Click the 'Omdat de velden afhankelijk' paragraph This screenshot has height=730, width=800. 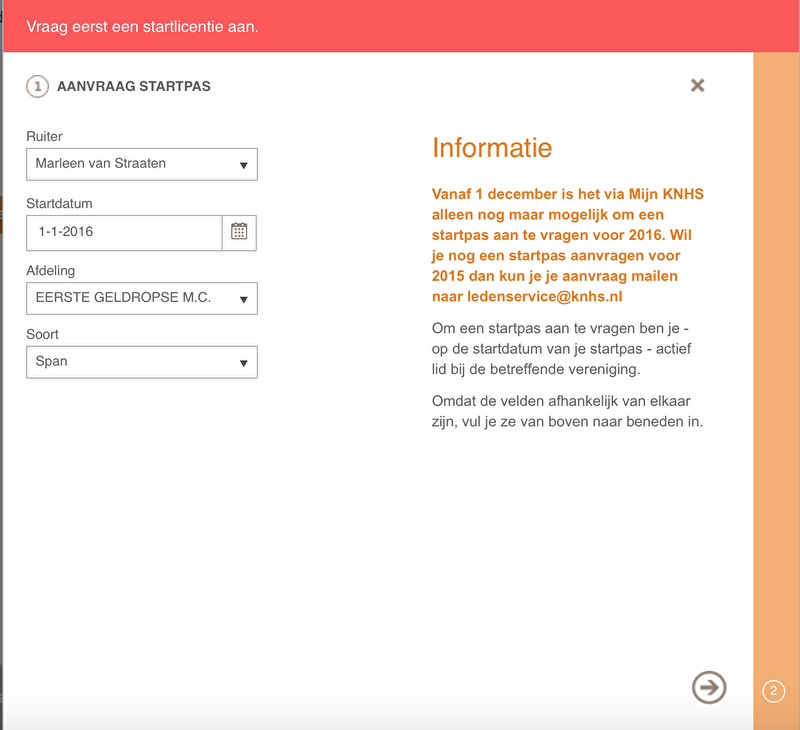(567, 411)
